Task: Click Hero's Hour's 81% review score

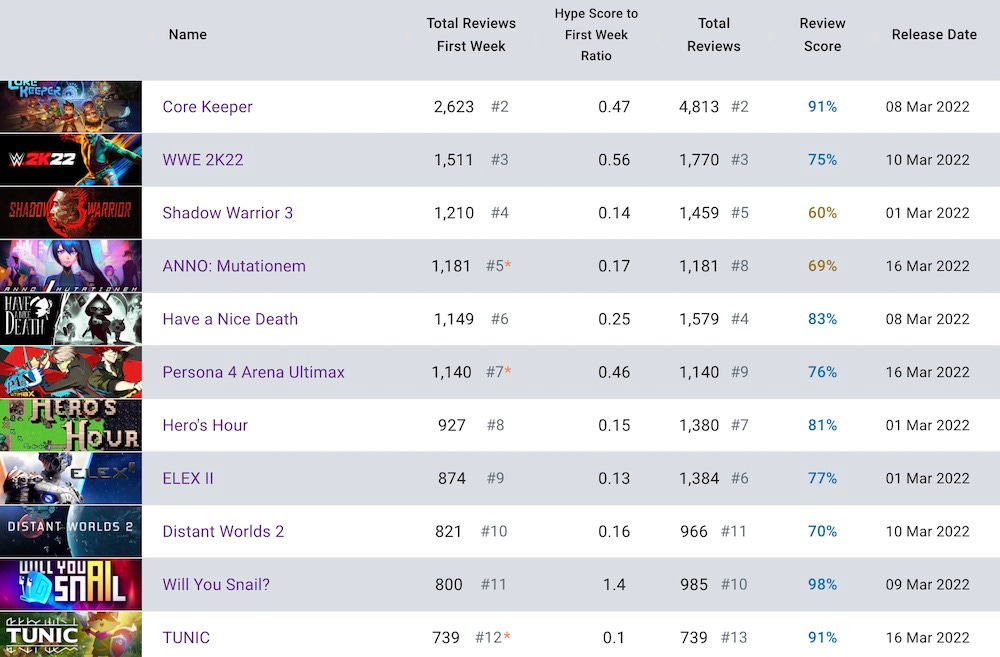Action: coord(823,425)
